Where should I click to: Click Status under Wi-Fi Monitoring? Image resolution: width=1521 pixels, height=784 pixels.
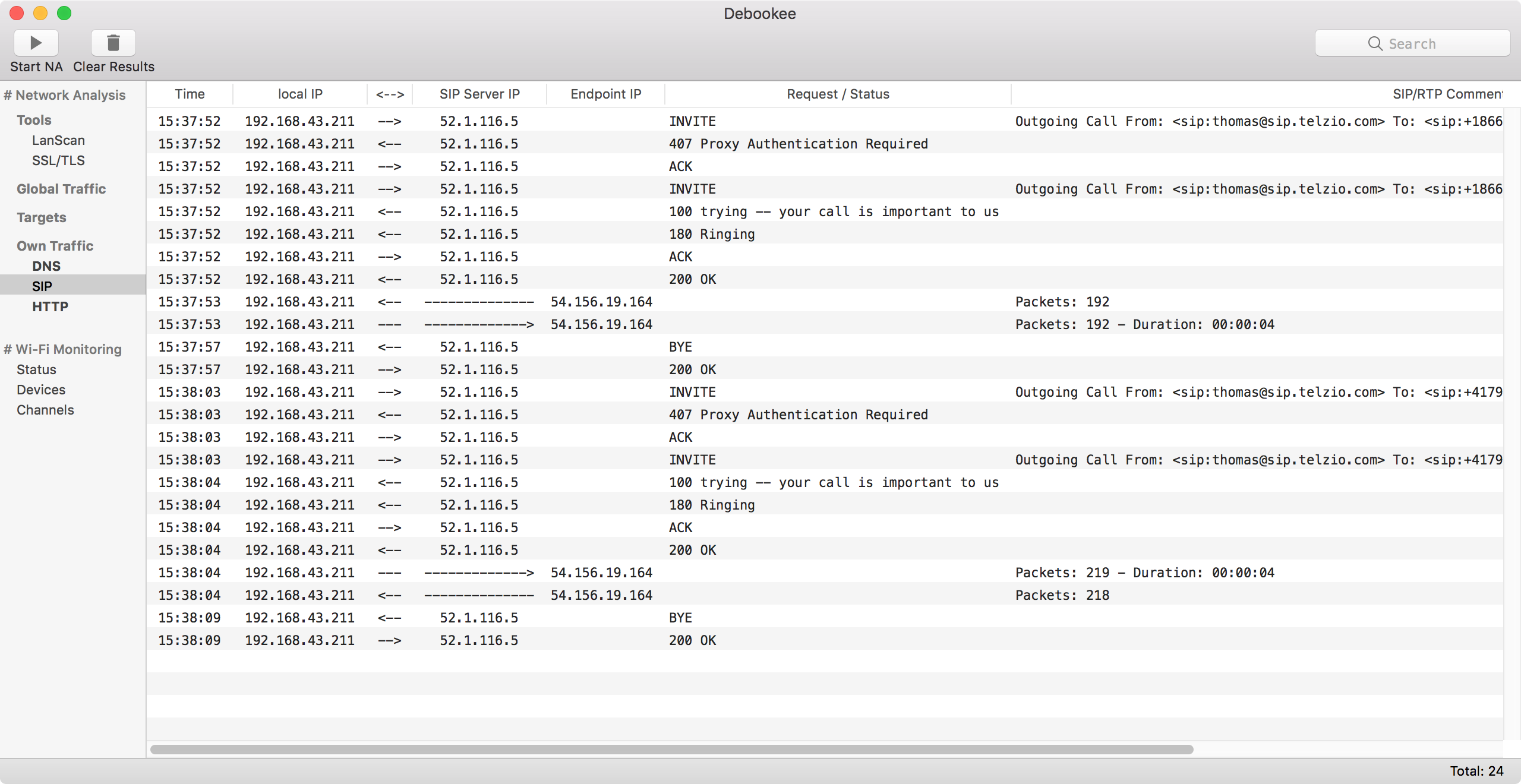click(36, 369)
